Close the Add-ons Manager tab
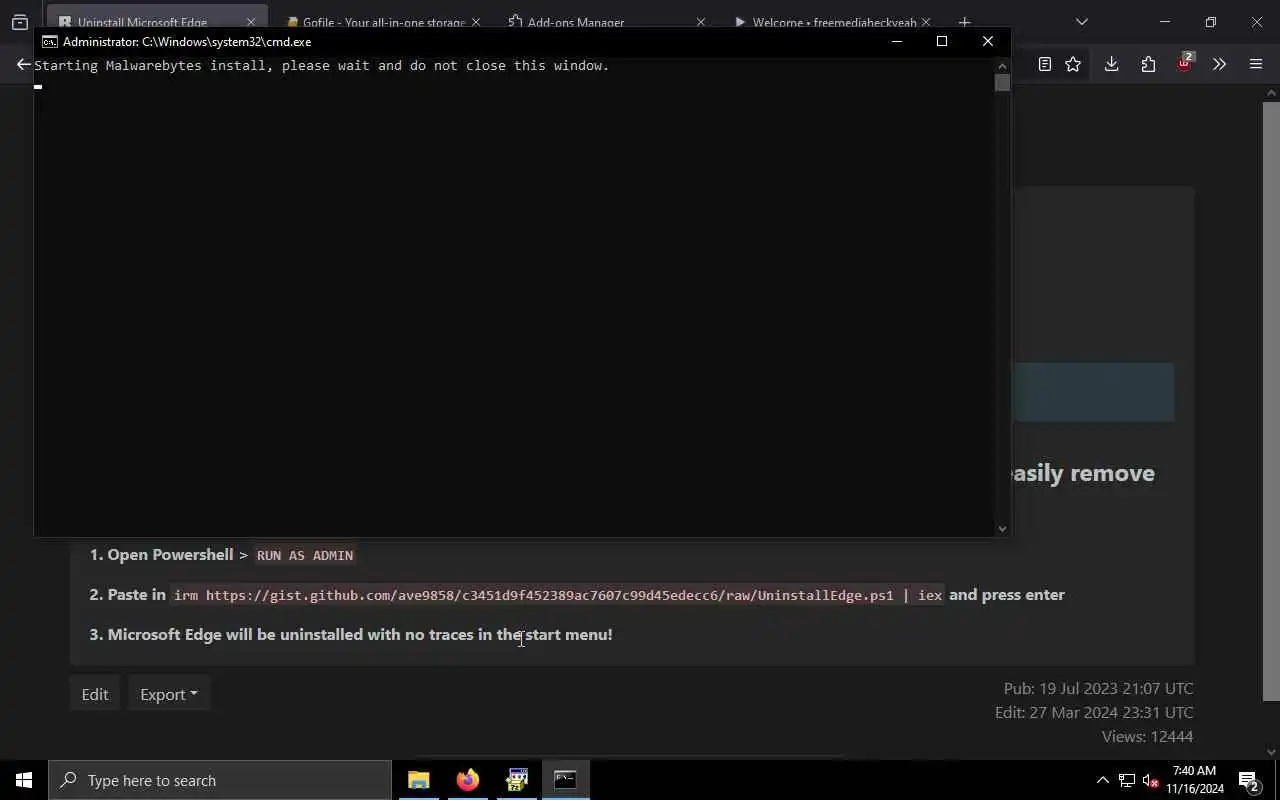 700,22
